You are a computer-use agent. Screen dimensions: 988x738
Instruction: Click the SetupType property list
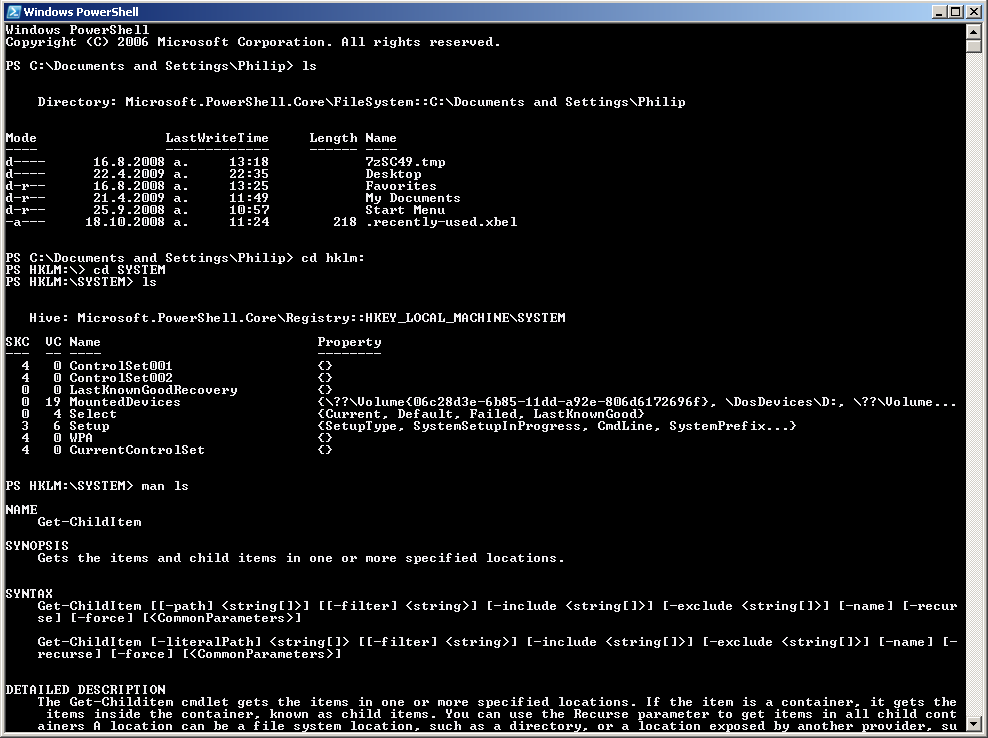coord(556,425)
